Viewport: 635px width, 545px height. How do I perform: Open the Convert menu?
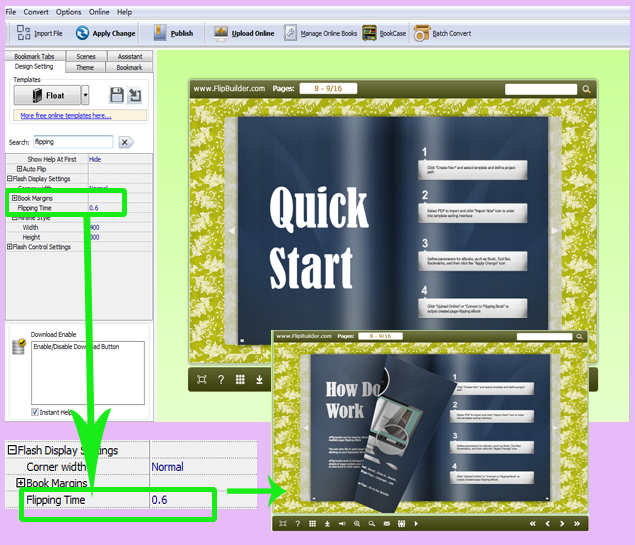coord(36,11)
